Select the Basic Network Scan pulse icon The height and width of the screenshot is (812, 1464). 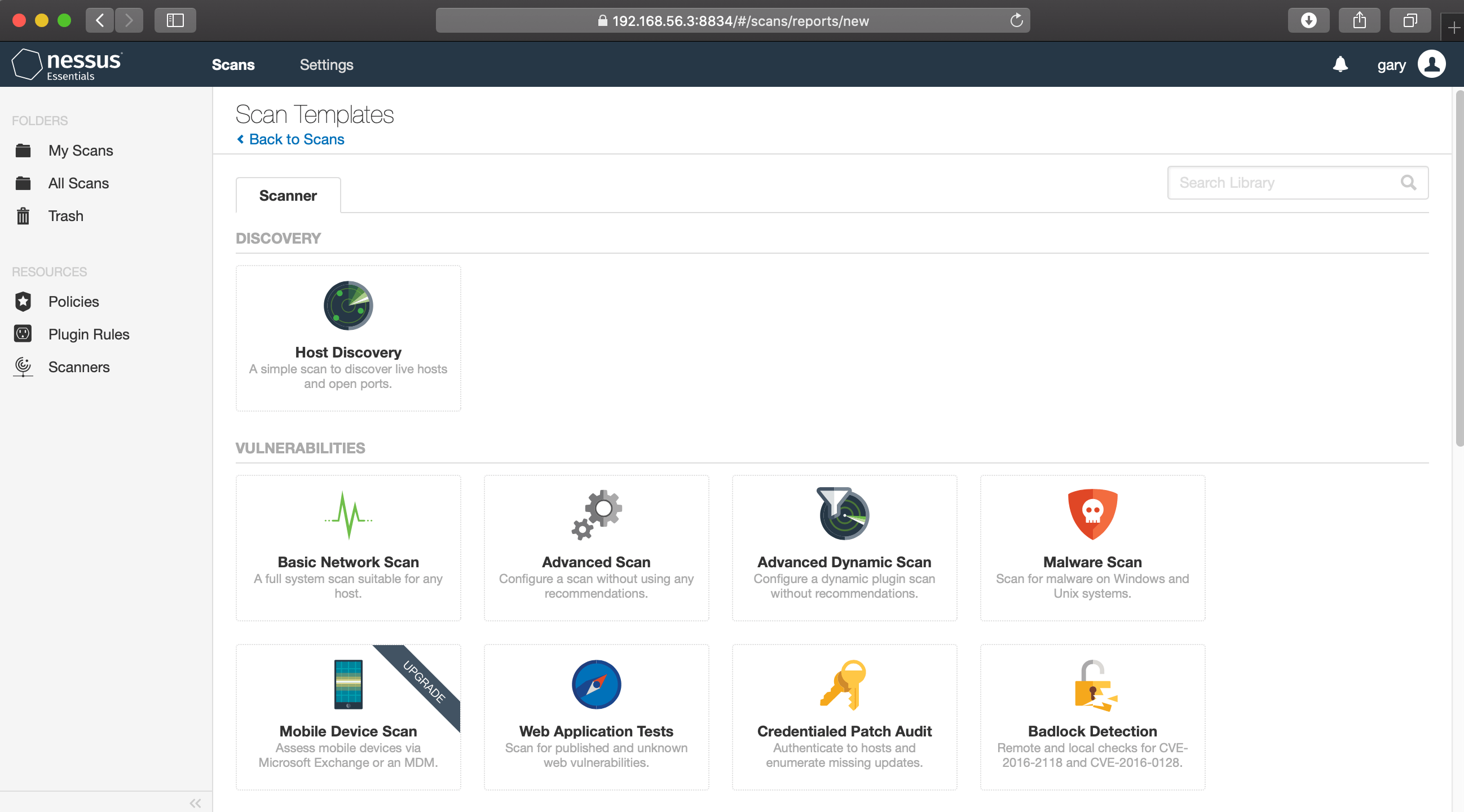click(348, 515)
